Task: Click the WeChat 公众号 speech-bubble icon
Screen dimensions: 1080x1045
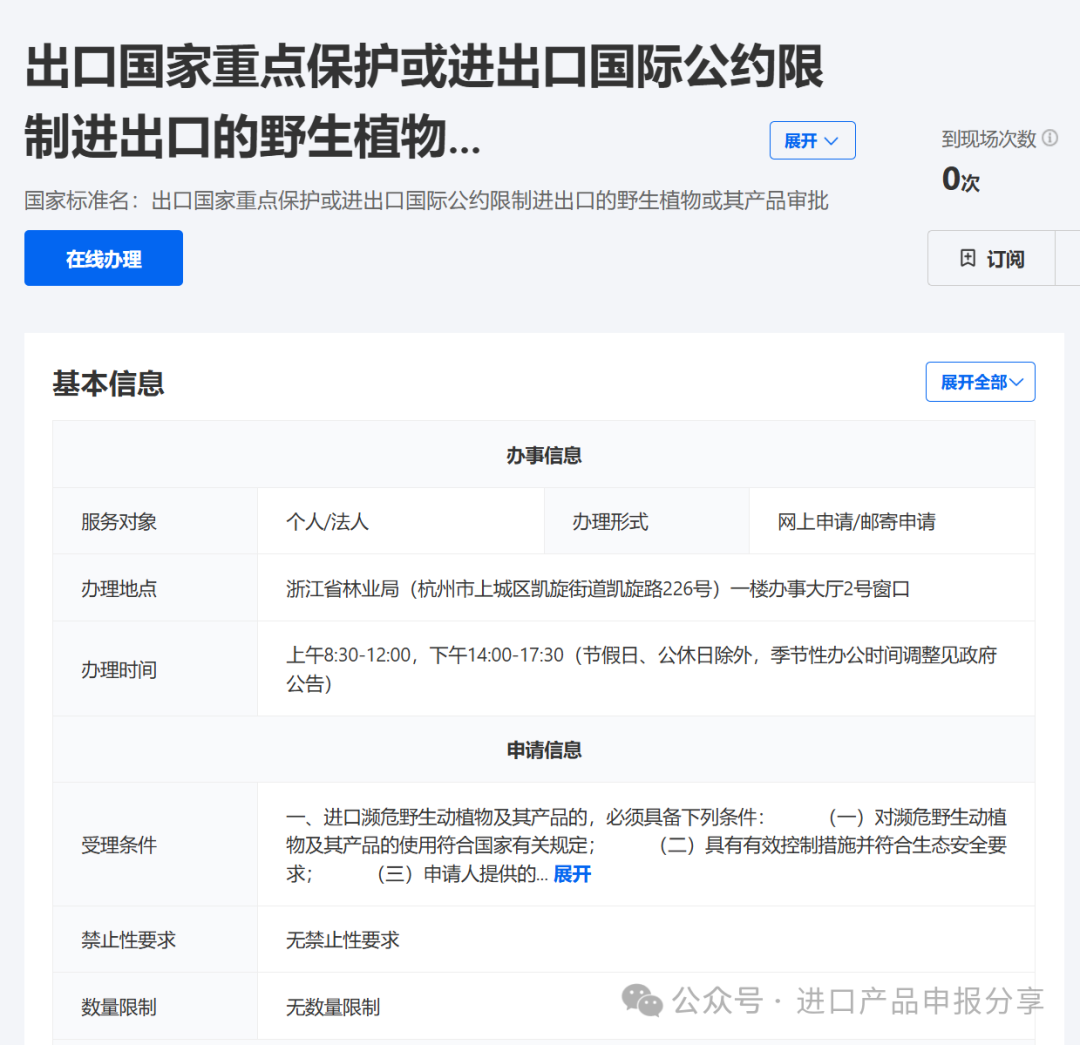Action: point(644,1000)
